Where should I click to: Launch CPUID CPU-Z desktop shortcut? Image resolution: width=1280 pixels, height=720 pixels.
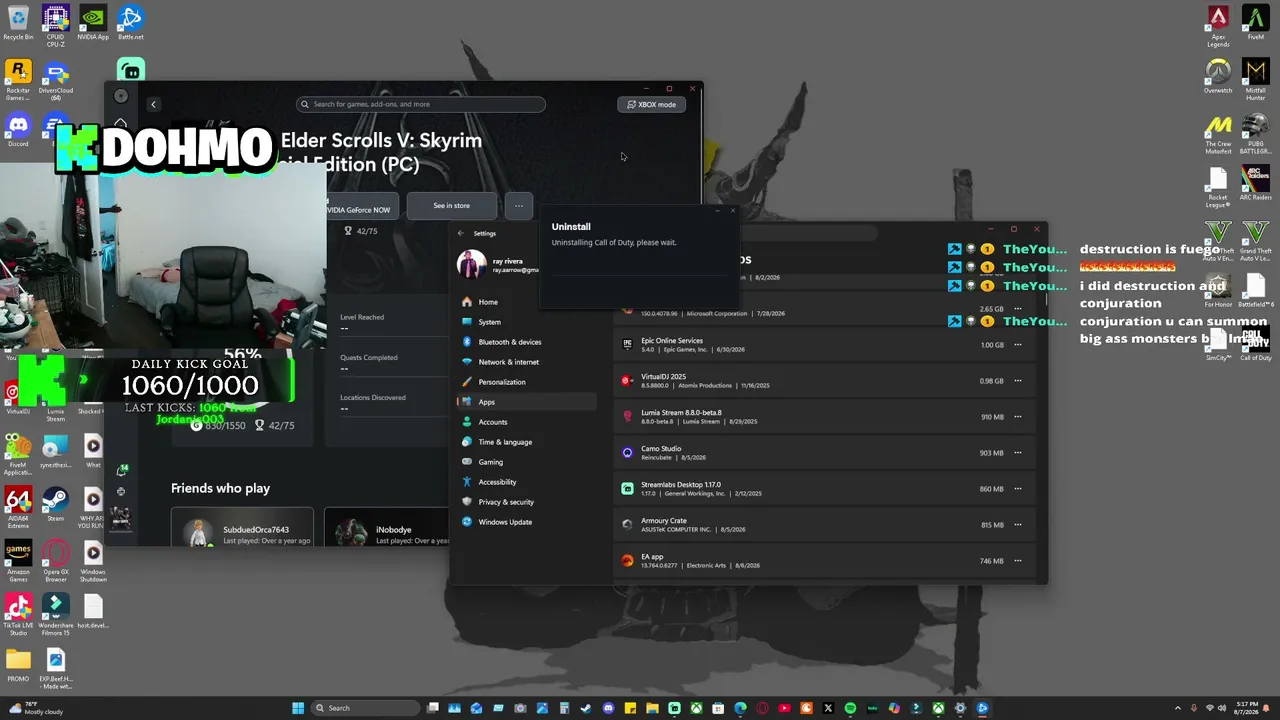55,26
